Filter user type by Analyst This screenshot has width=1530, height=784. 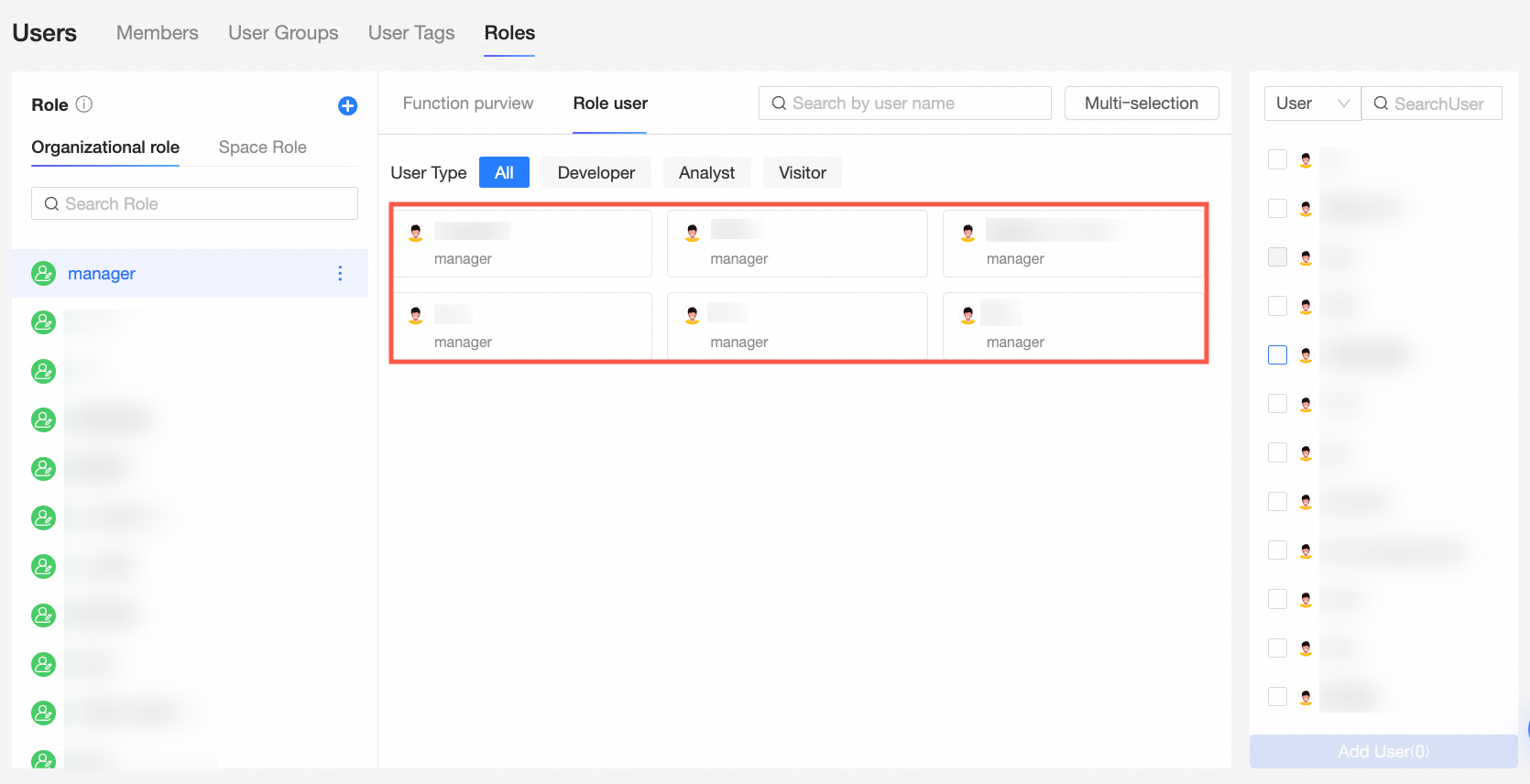[x=706, y=172]
